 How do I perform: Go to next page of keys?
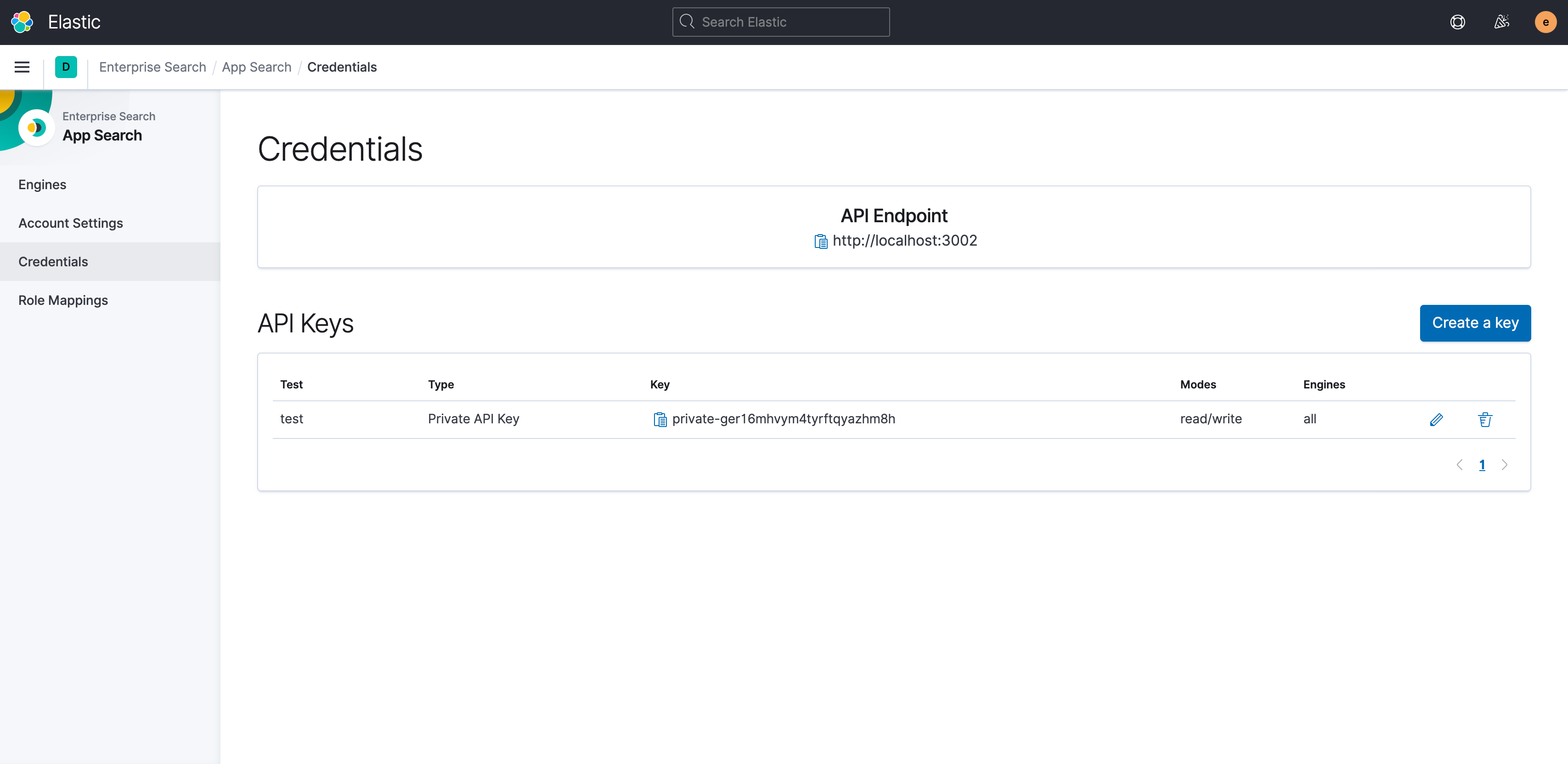[1504, 465]
